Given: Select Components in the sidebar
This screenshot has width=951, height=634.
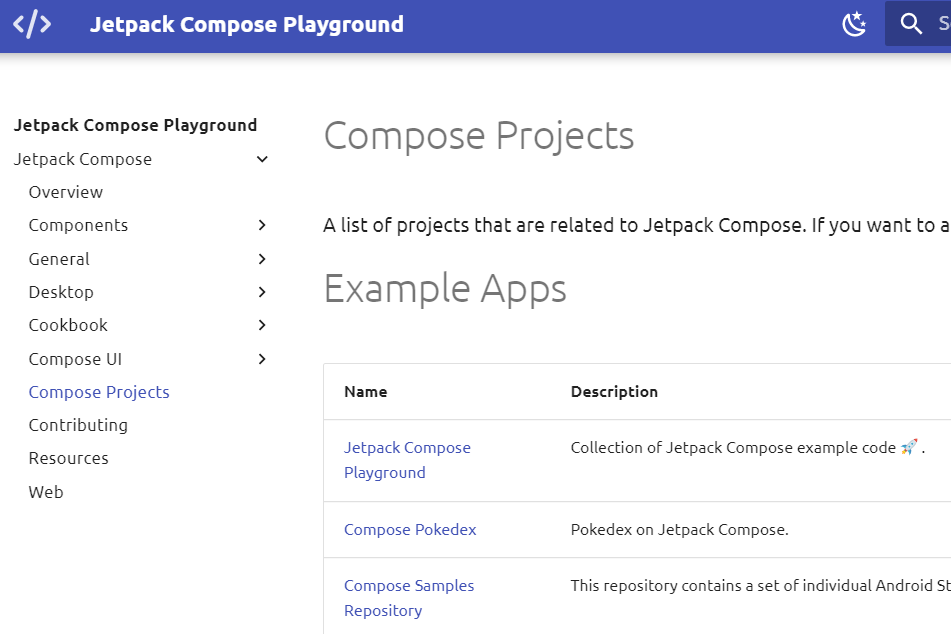Looking at the screenshot, I should (x=78, y=225).
